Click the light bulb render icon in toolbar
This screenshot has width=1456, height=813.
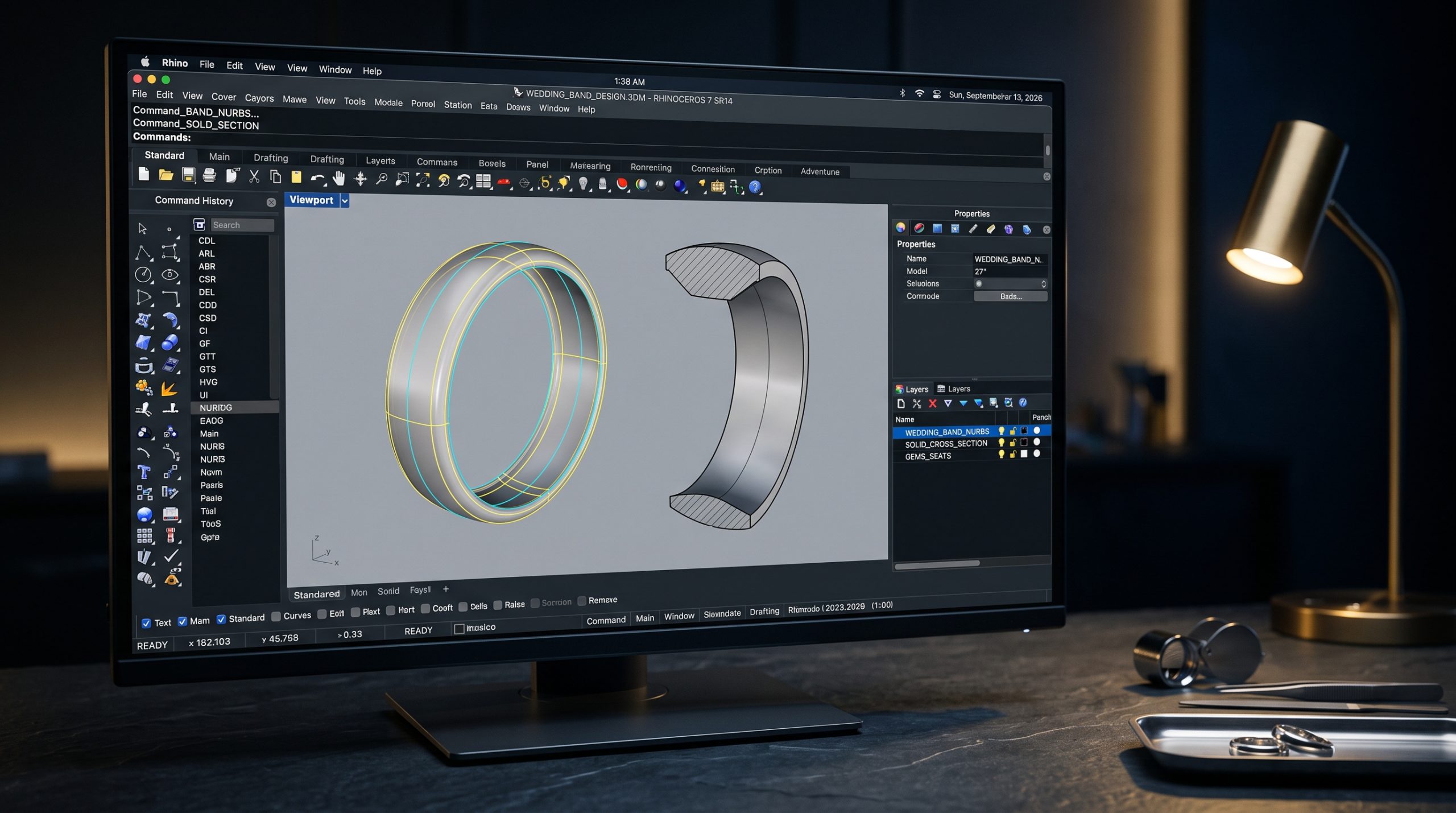tap(583, 183)
